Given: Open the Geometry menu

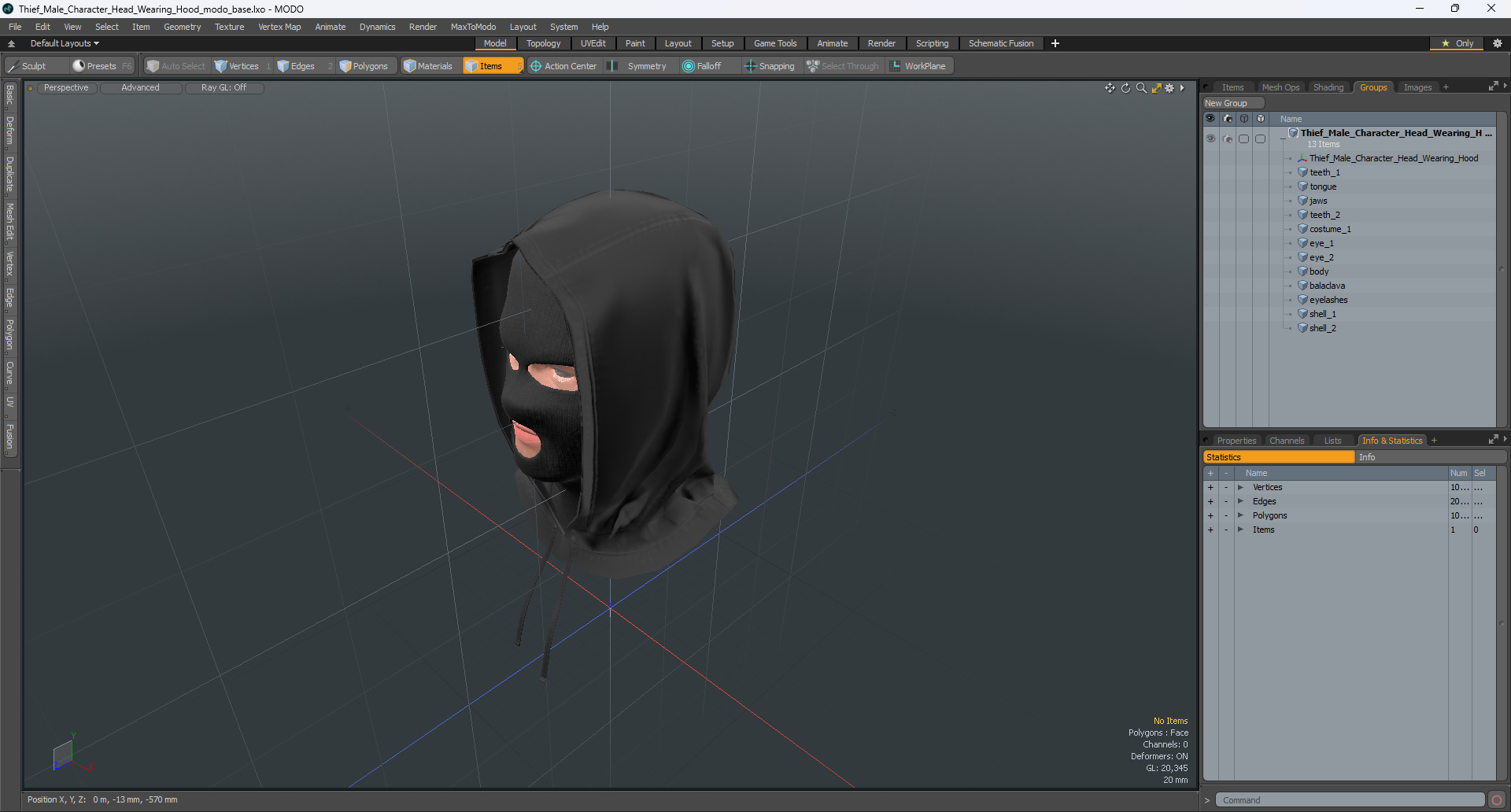Looking at the screenshot, I should click(x=182, y=27).
